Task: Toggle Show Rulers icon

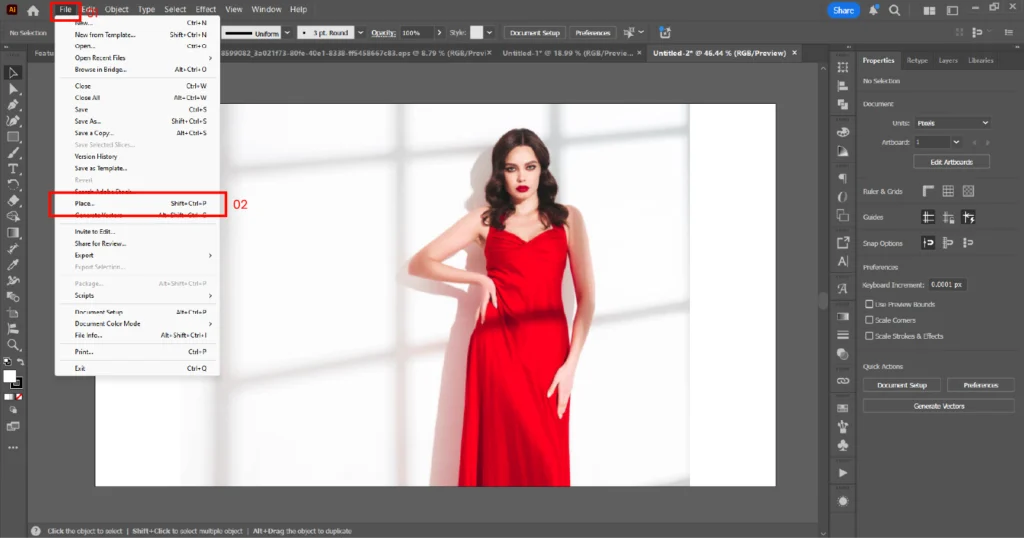Action: (x=928, y=191)
